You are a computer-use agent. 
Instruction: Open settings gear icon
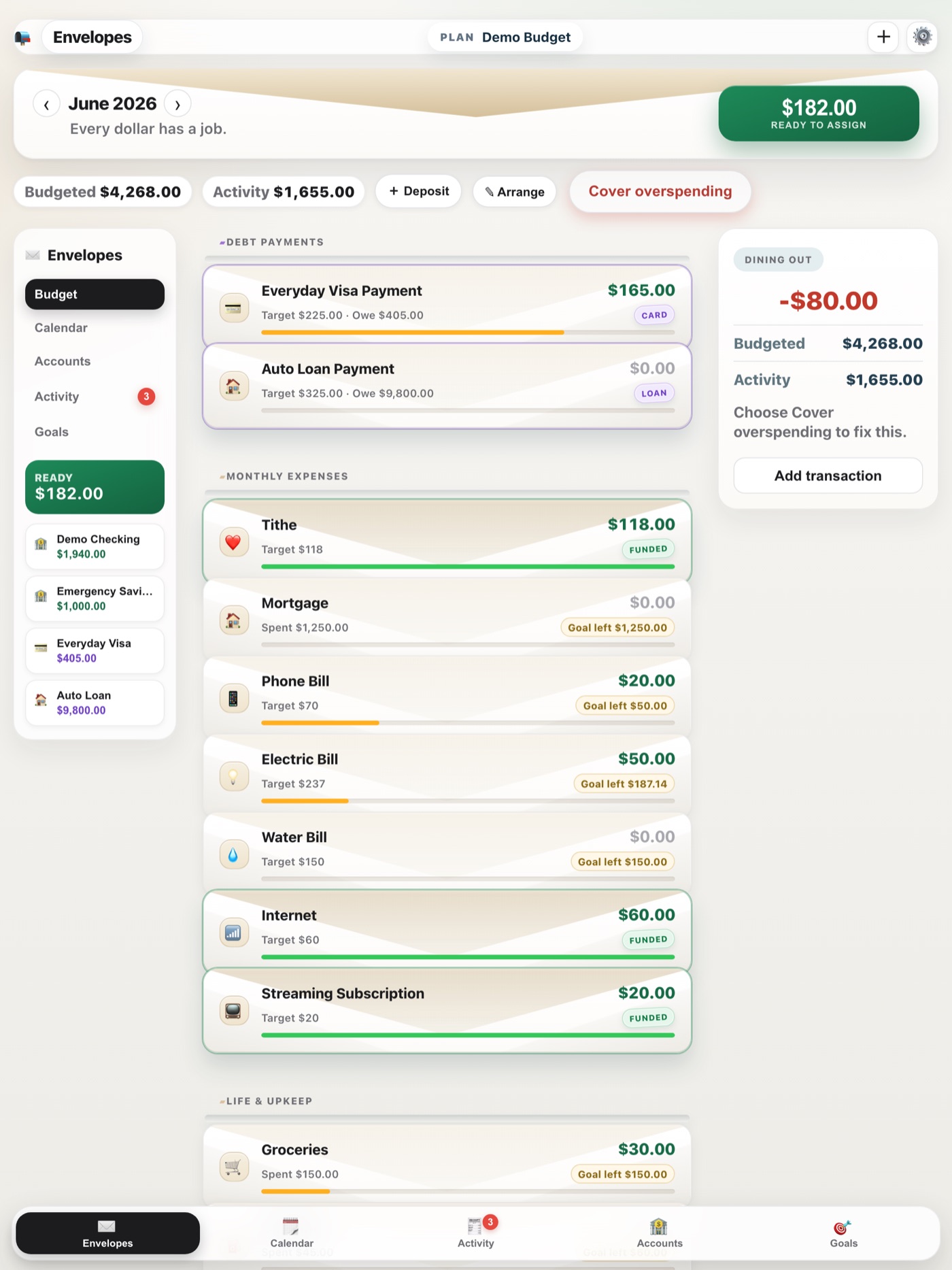tap(922, 37)
